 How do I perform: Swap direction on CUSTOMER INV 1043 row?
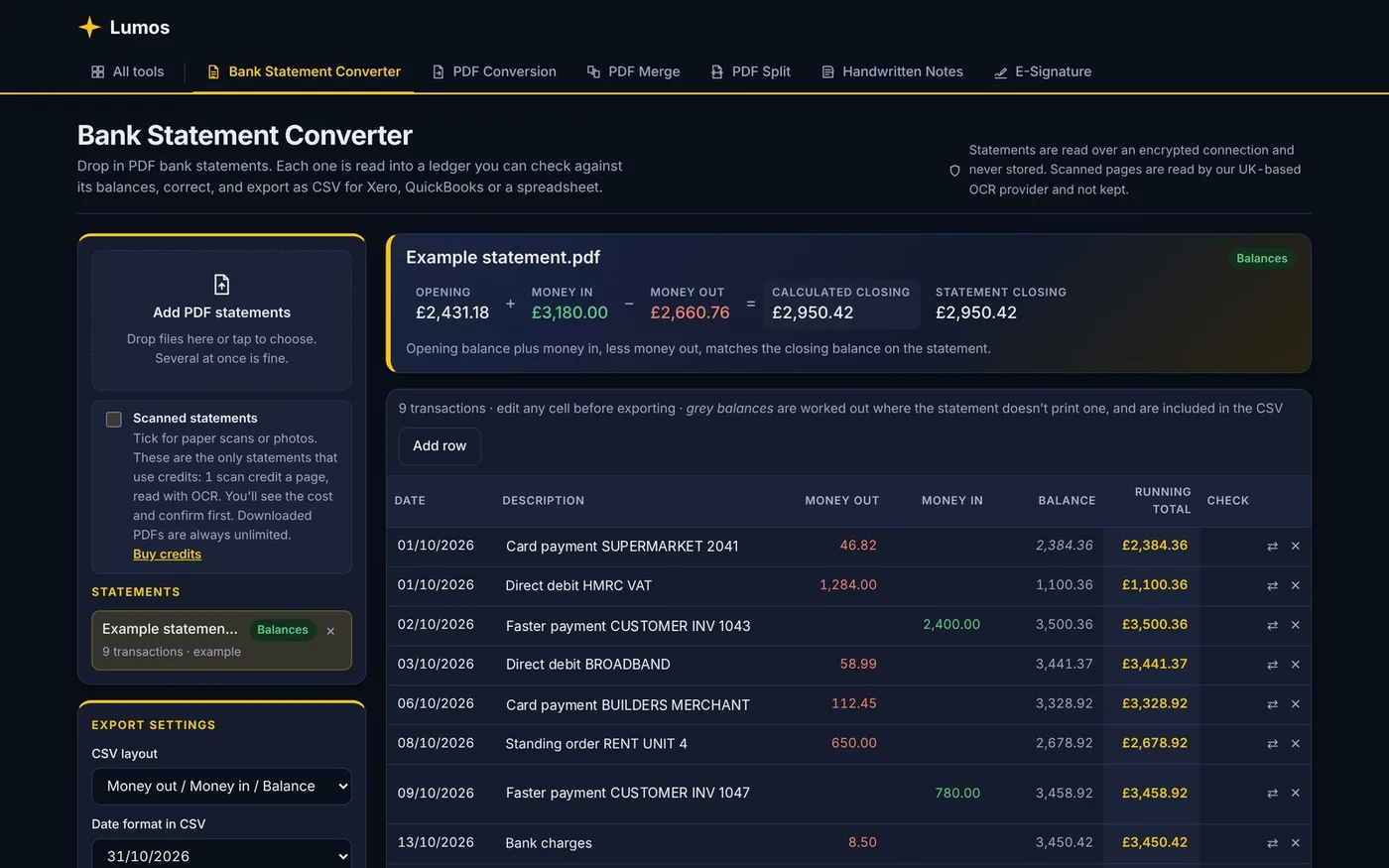click(x=1272, y=625)
